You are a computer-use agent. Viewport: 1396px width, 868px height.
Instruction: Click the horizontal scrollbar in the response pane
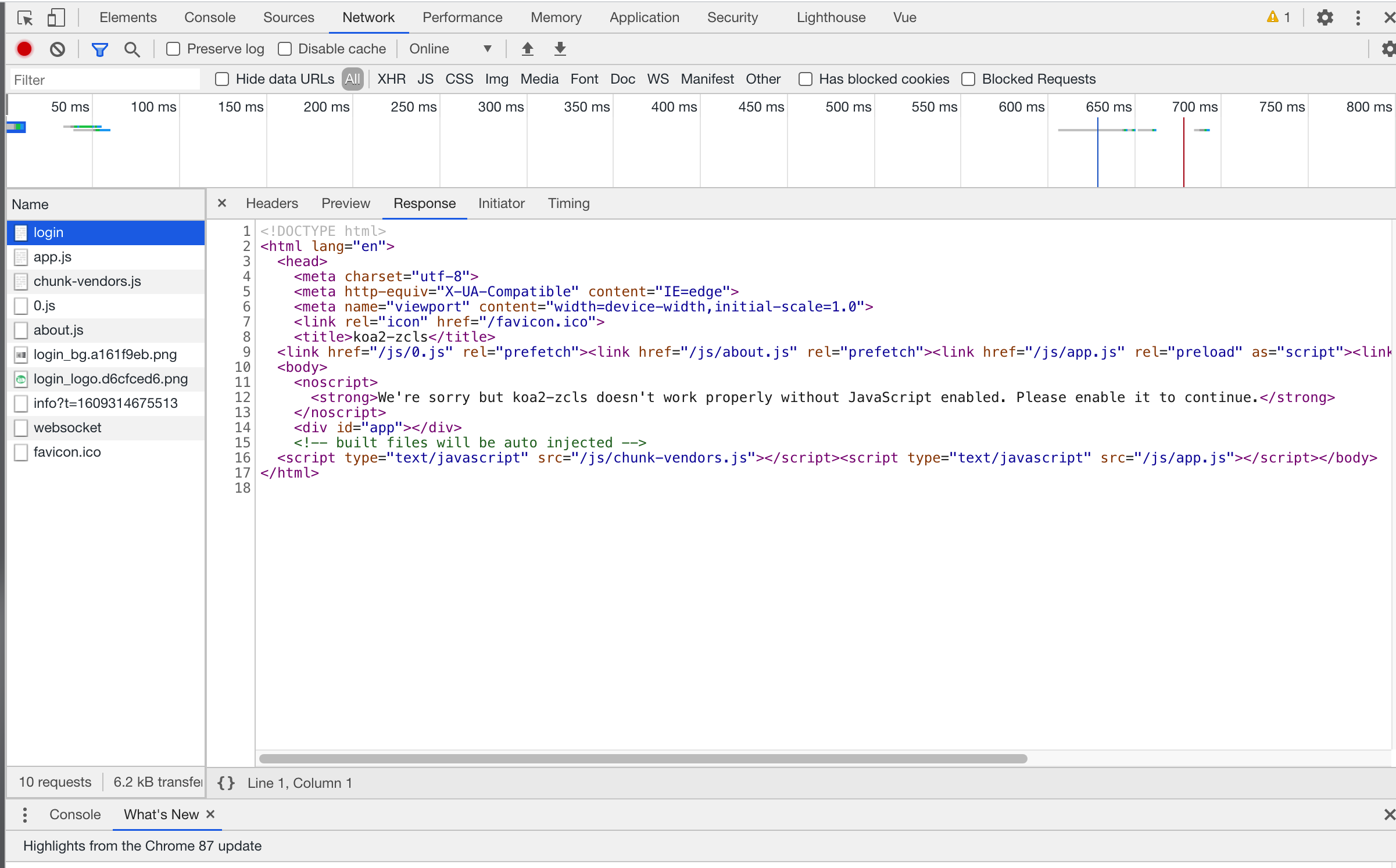pyautogui.click(x=643, y=758)
